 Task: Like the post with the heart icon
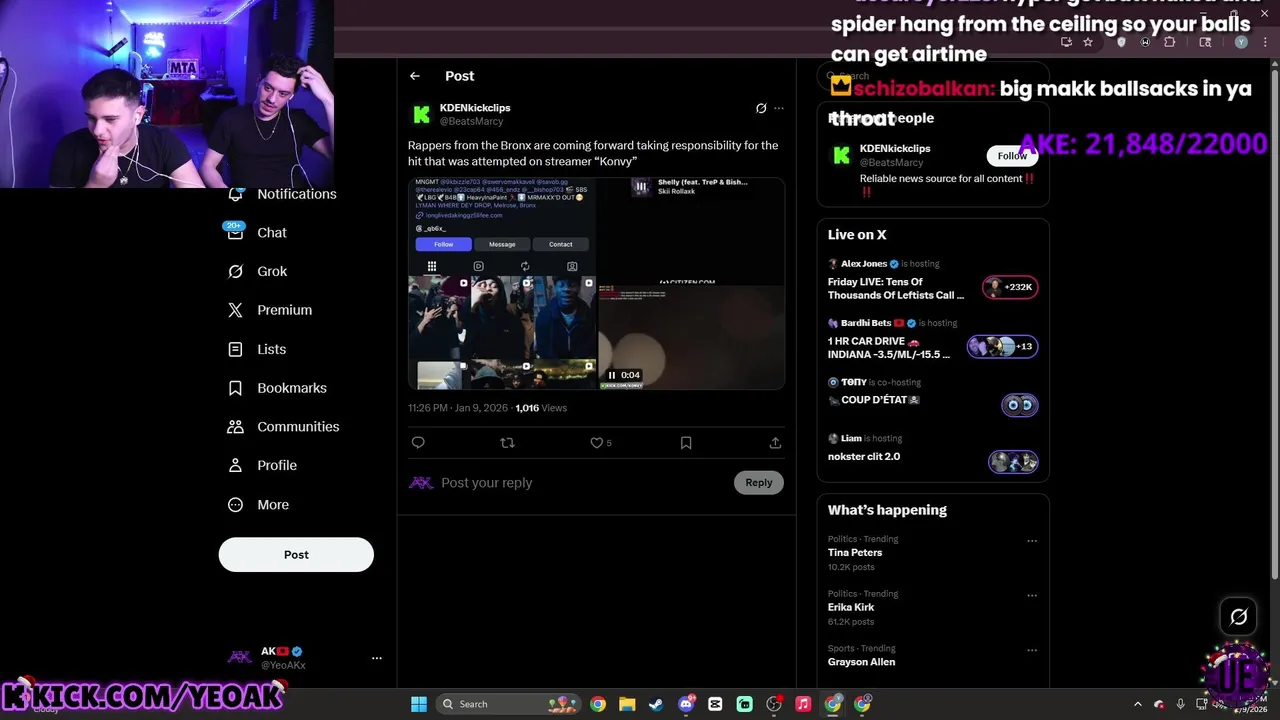[596, 443]
